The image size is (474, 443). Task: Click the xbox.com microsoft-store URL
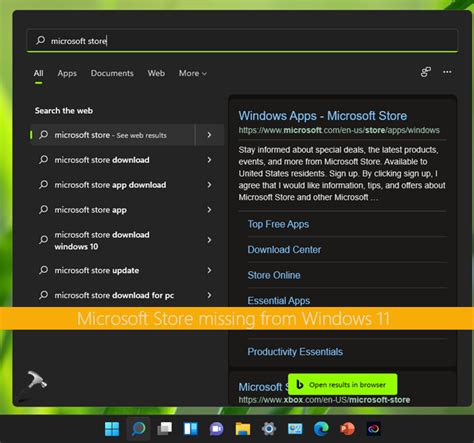[324, 400]
